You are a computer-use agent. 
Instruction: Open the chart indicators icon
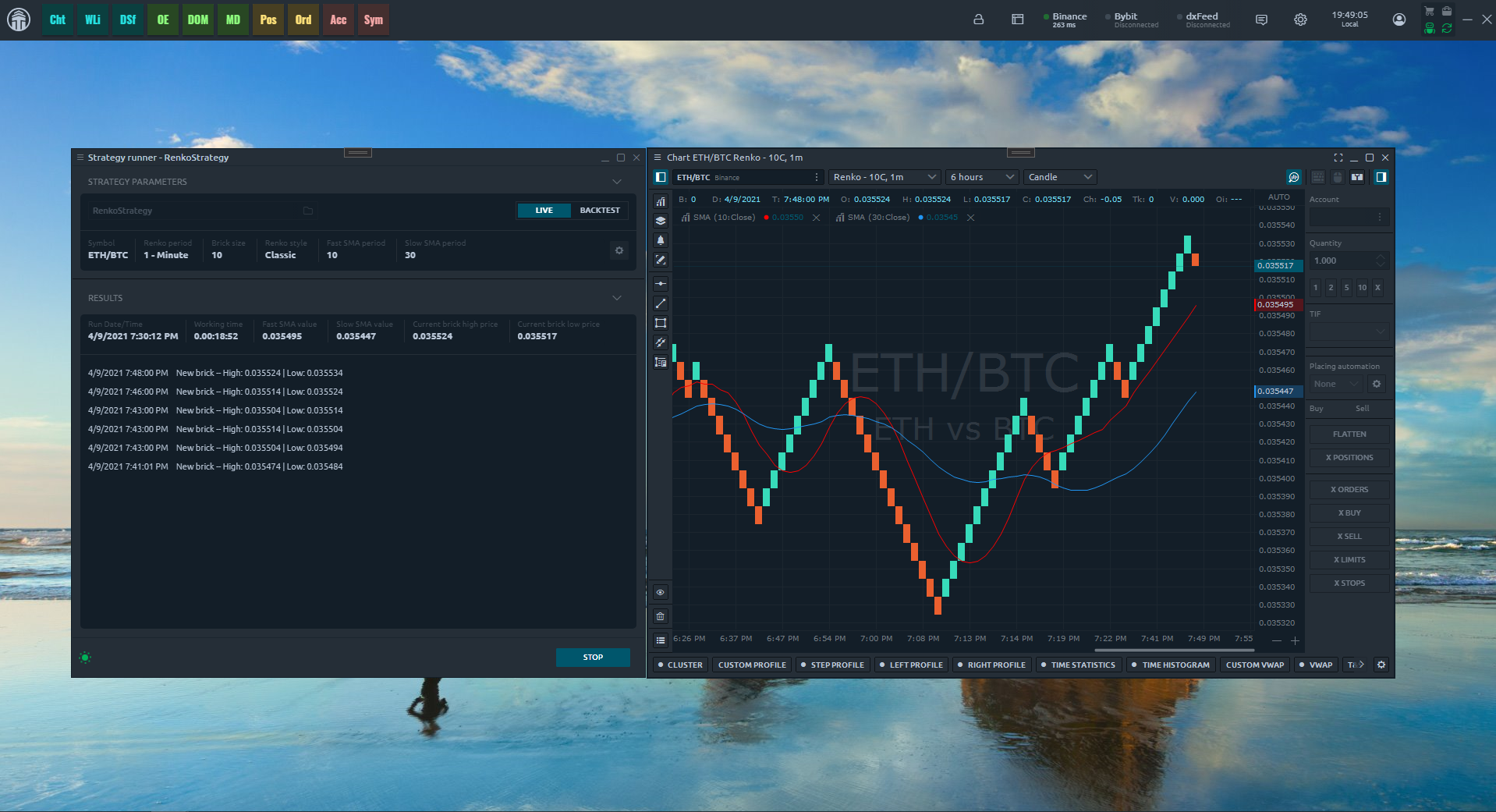click(x=661, y=201)
